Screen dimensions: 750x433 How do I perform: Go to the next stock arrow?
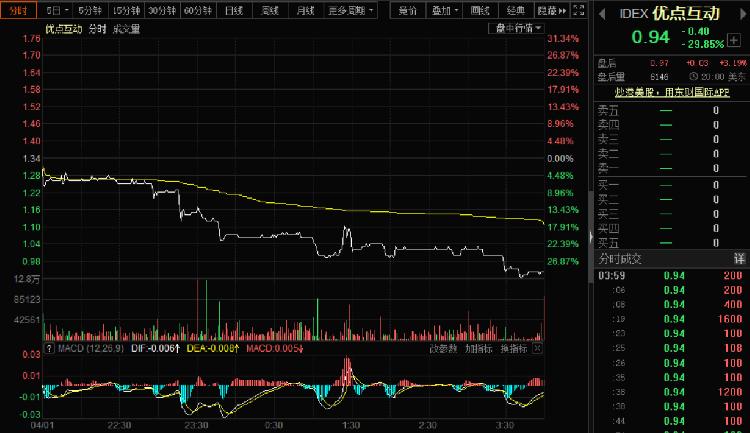(743, 14)
